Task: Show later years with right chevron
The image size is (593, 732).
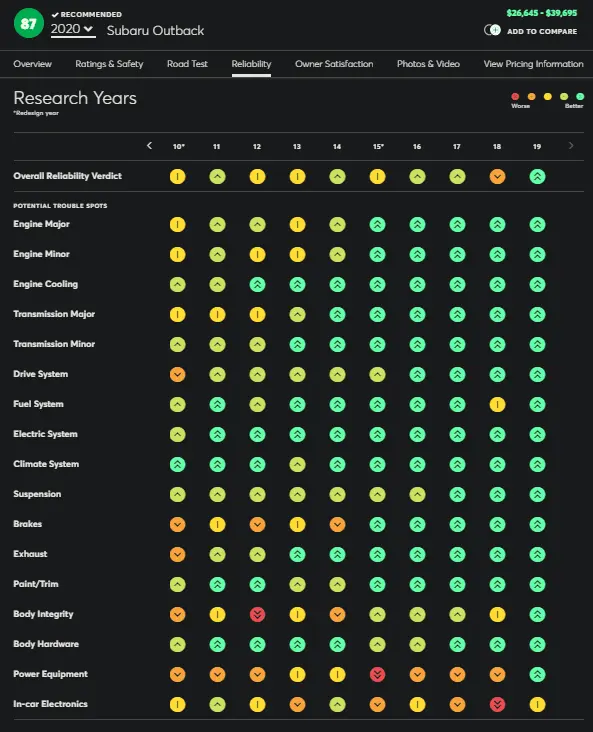Action: [571, 146]
